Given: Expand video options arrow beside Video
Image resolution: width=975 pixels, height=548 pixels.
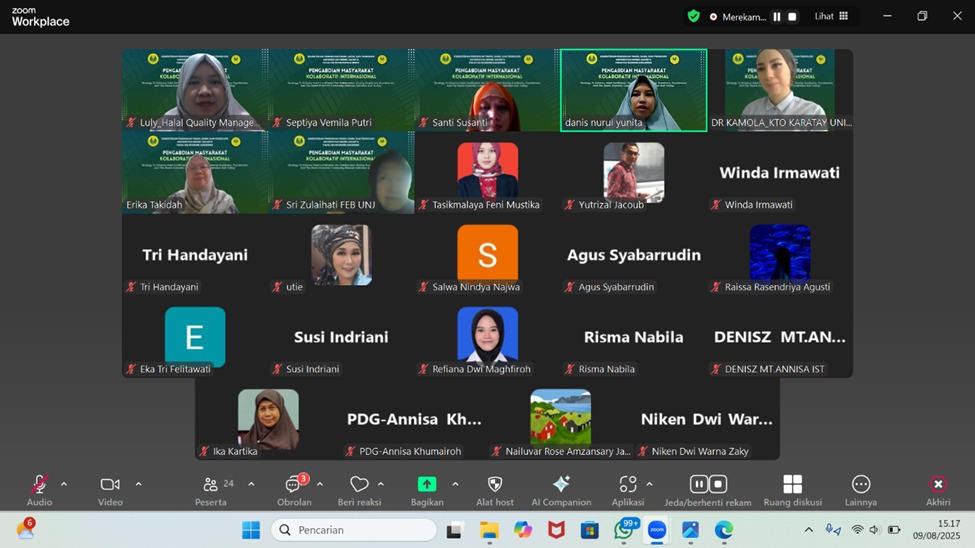Looking at the screenshot, I should pos(138,485).
